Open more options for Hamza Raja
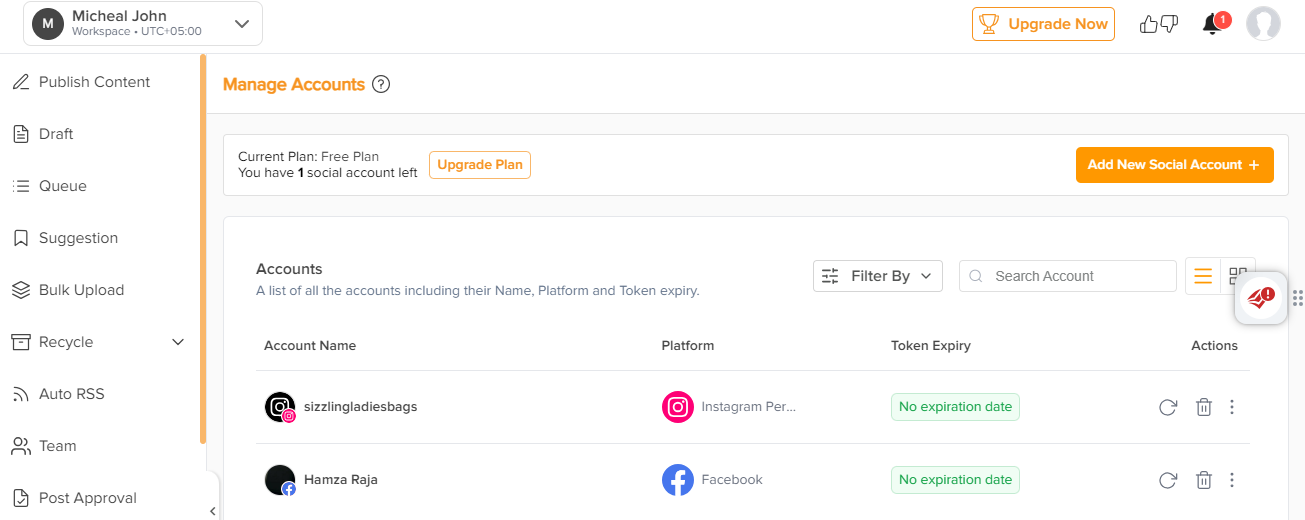The width and height of the screenshot is (1305, 520). [x=1232, y=480]
